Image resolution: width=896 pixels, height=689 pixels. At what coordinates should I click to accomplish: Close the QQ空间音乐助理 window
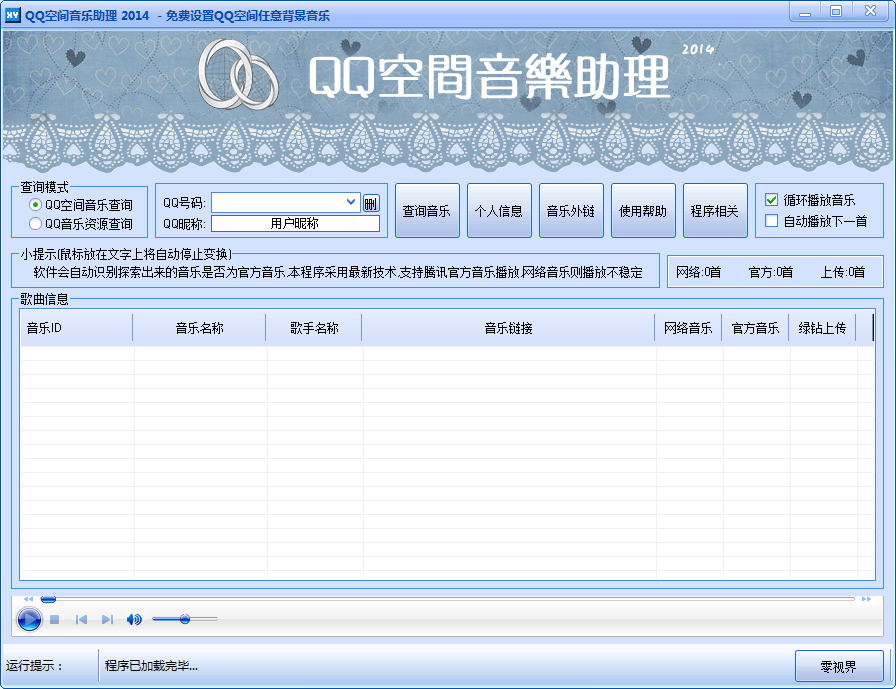(x=870, y=11)
